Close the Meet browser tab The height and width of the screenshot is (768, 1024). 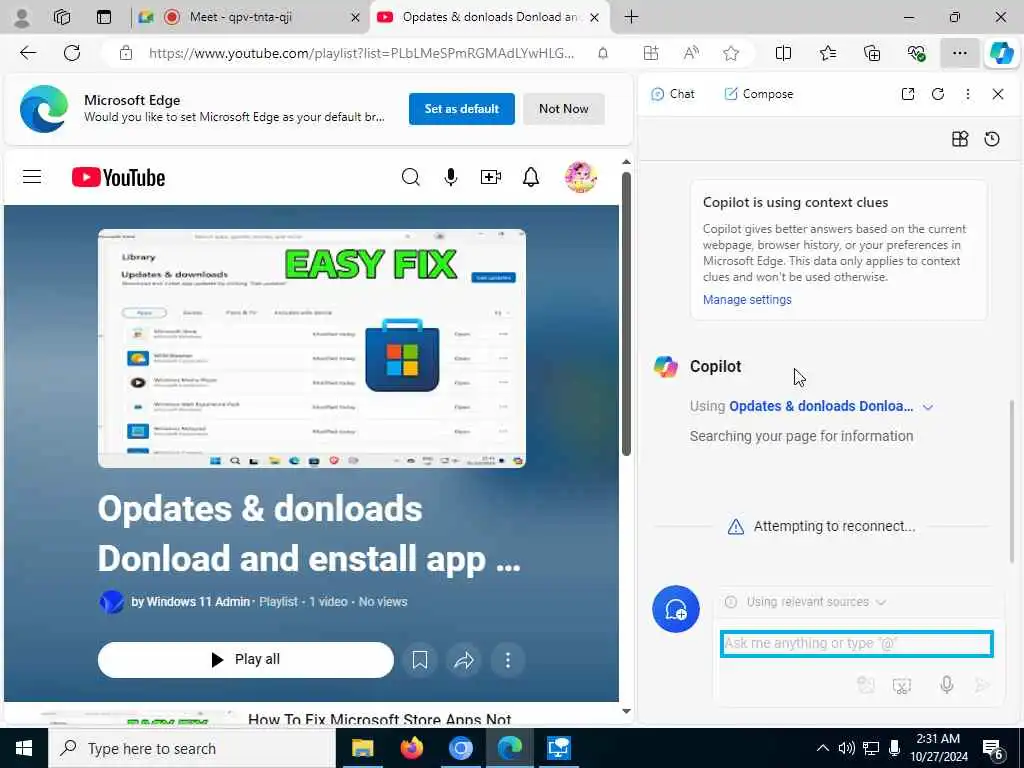(x=355, y=18)
